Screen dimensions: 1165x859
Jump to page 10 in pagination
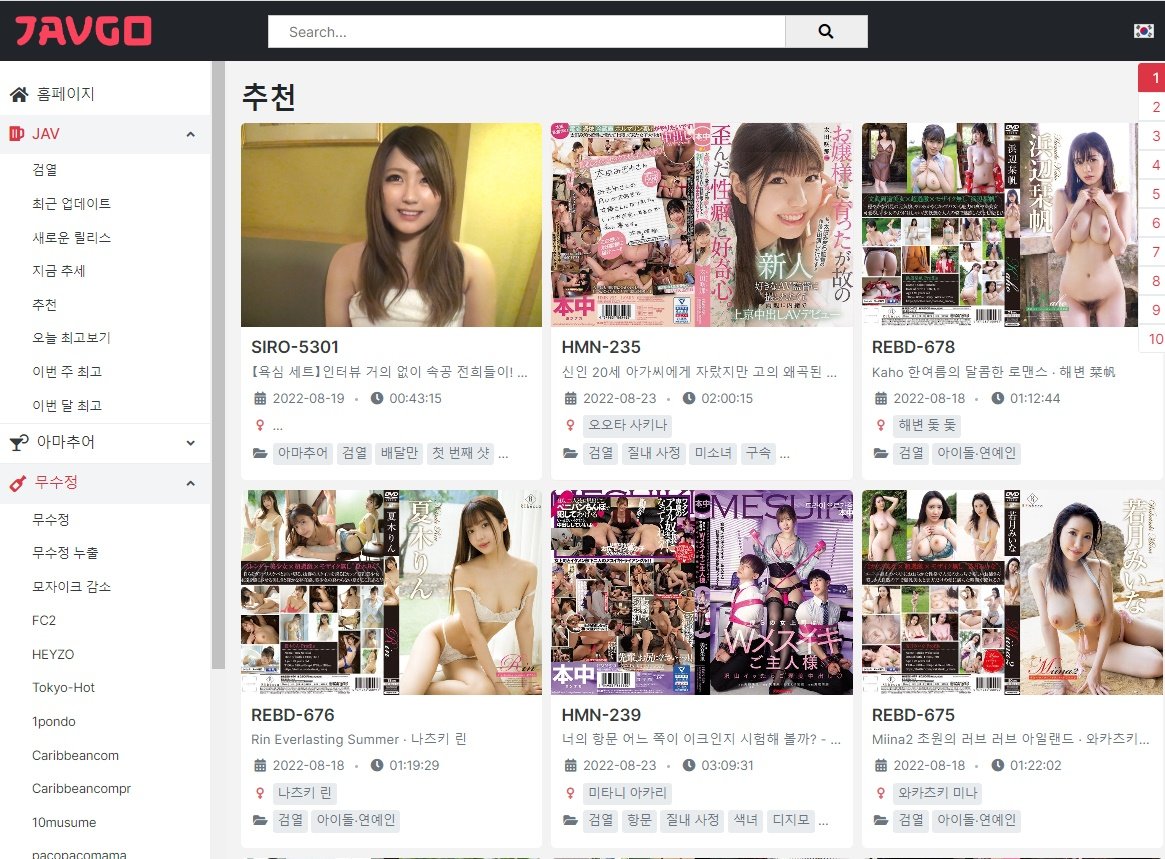(1155, 339)
